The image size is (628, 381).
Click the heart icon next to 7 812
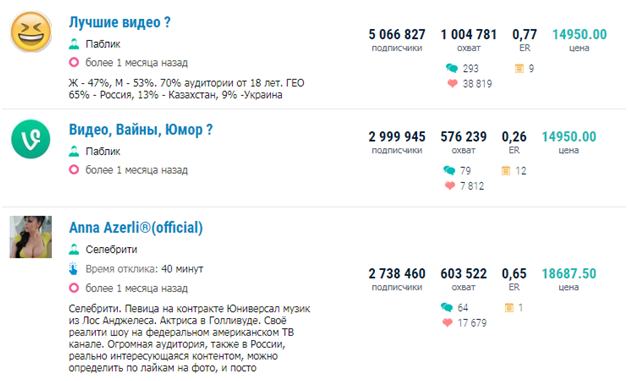[450, 186]
